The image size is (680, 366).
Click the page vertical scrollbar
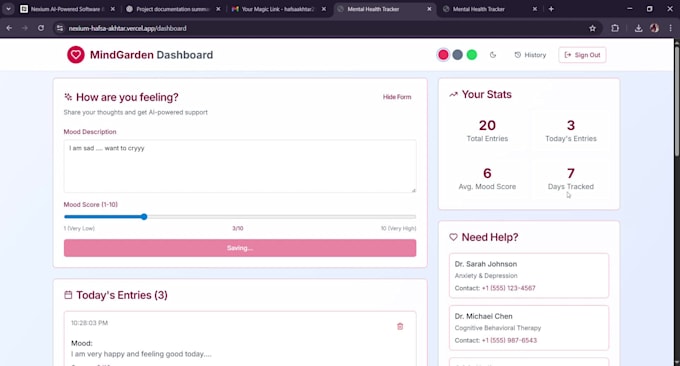point(677,100)
